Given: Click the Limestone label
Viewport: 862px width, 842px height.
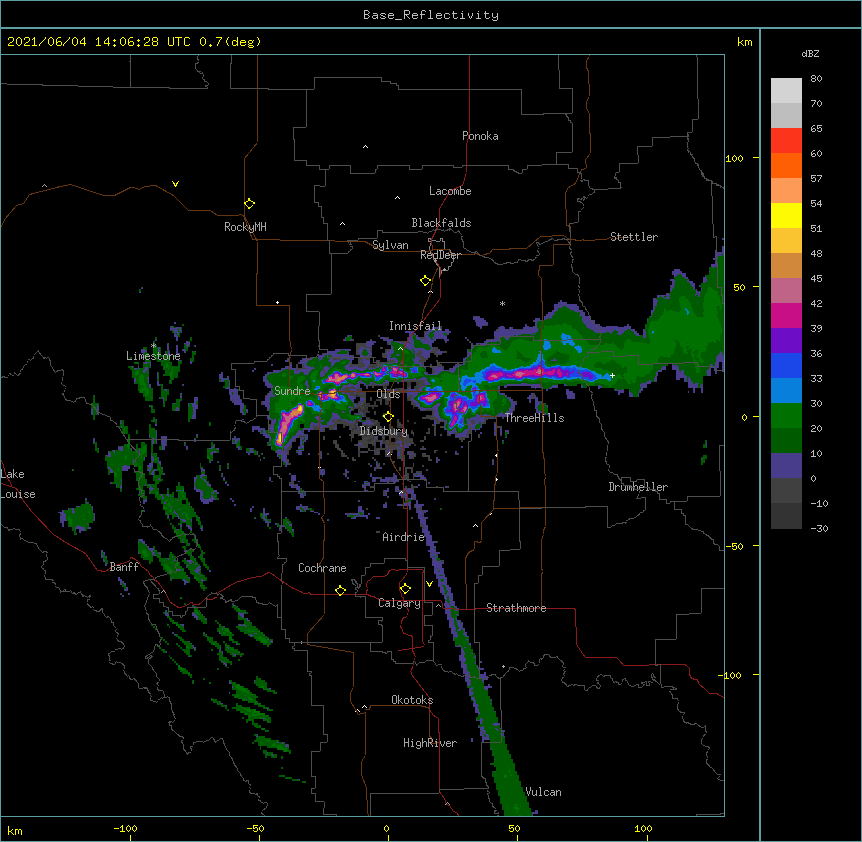Looking at the screenshot, I should coord(153,356).
